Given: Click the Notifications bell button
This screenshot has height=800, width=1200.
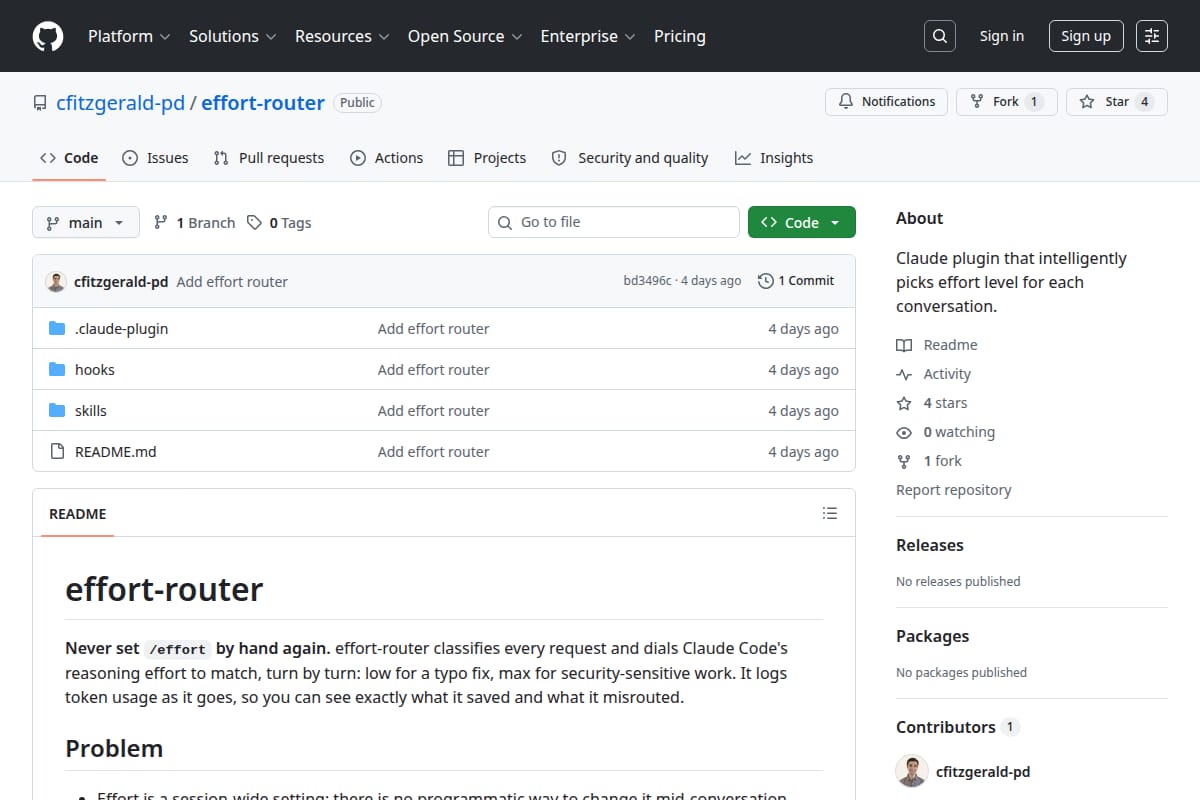Looking at the screenshot, I should click(x=886, y=102).
